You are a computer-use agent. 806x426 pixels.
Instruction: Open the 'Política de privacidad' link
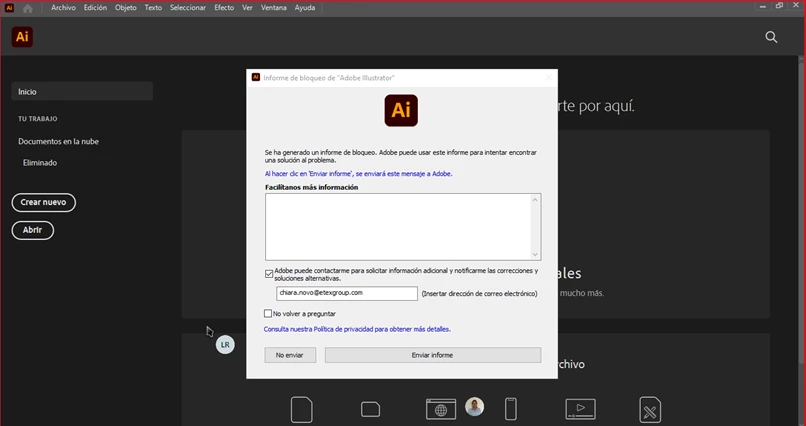(x=357, y=329)
